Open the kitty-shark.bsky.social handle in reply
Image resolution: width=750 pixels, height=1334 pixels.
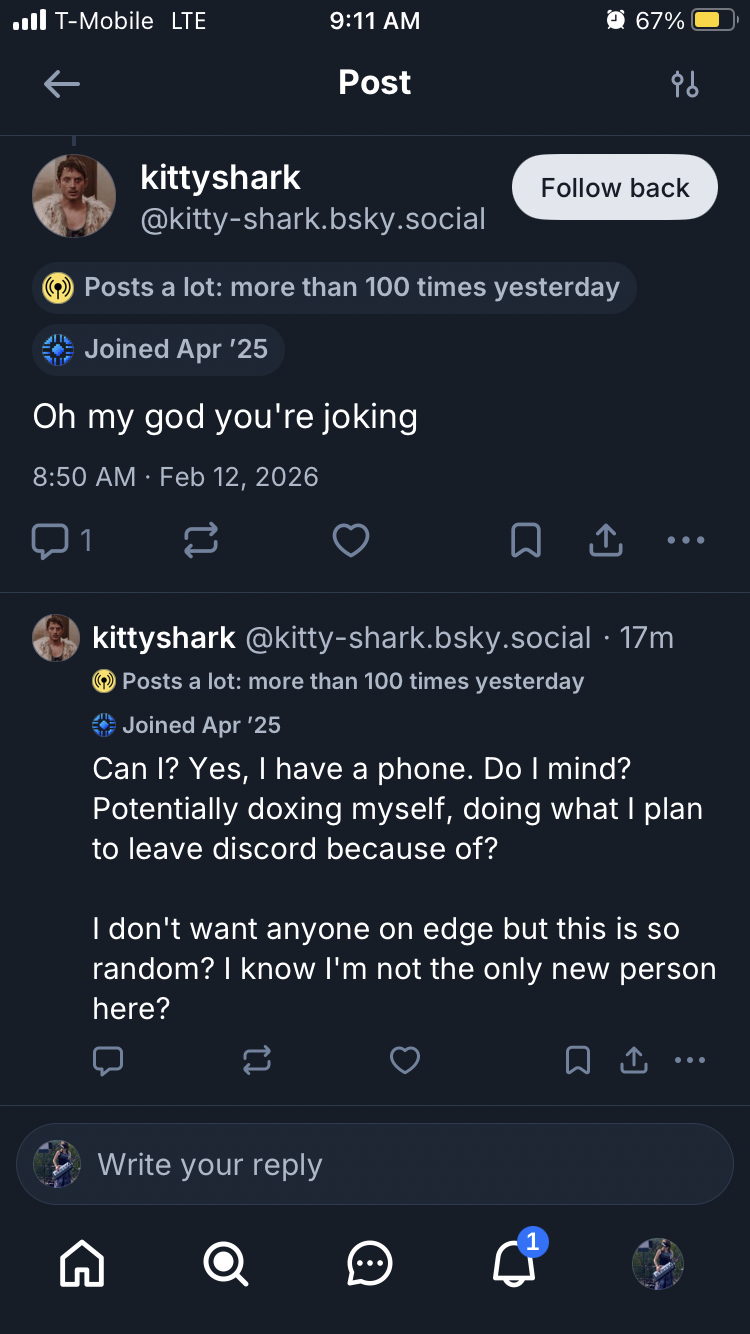tap(418, 638)
